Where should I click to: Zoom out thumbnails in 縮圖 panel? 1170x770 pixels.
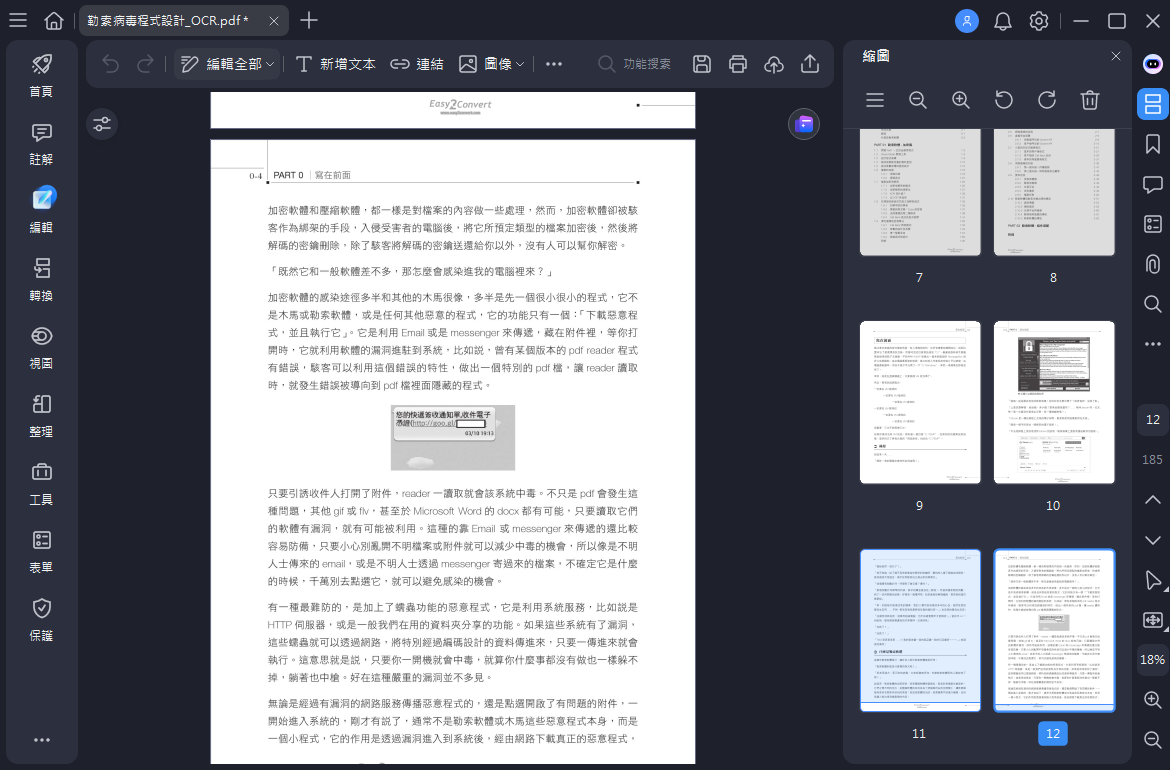pyautogui.click(x=918, y=100)
